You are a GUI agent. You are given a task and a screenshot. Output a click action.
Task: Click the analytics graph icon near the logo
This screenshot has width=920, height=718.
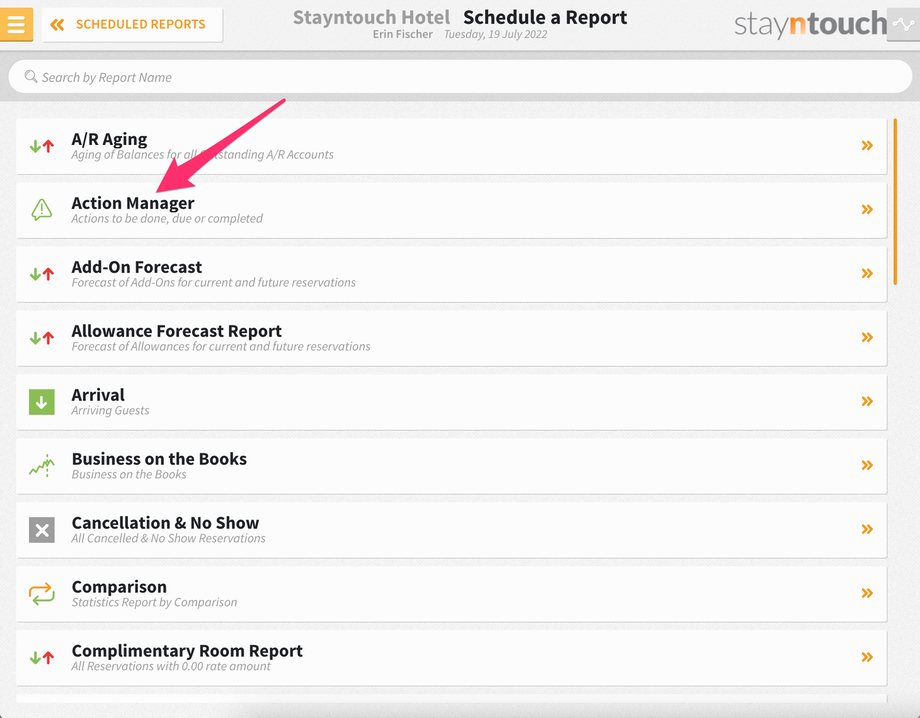tap(903, 24)
